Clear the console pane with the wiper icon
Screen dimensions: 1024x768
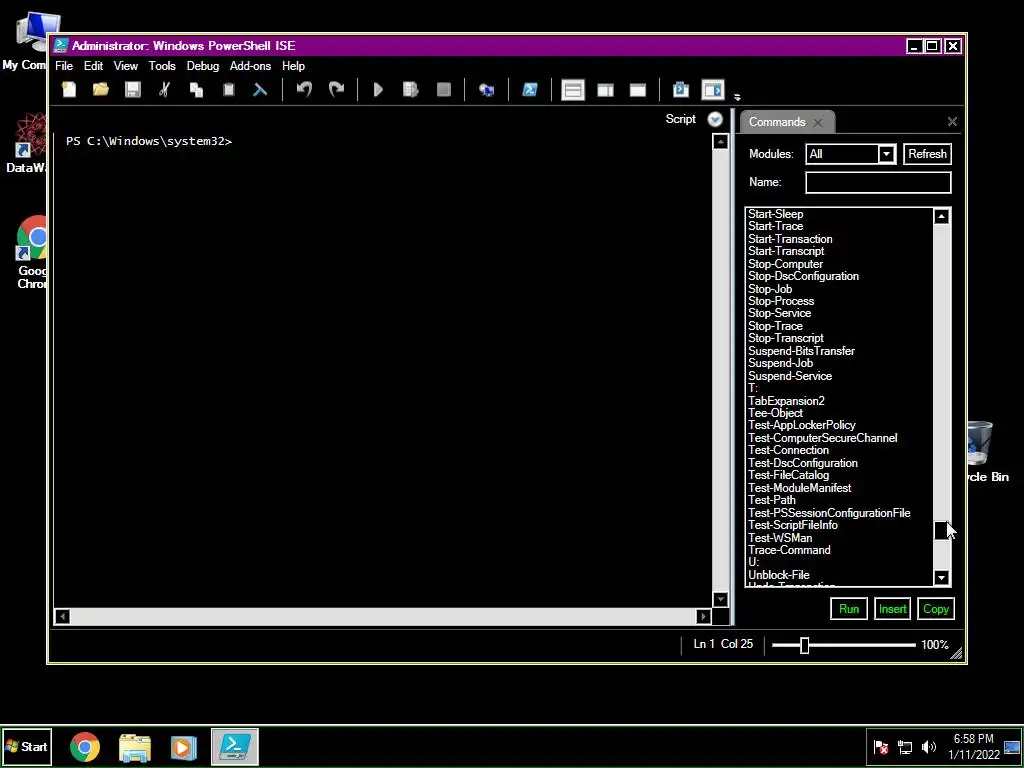(x=261, y=89)
